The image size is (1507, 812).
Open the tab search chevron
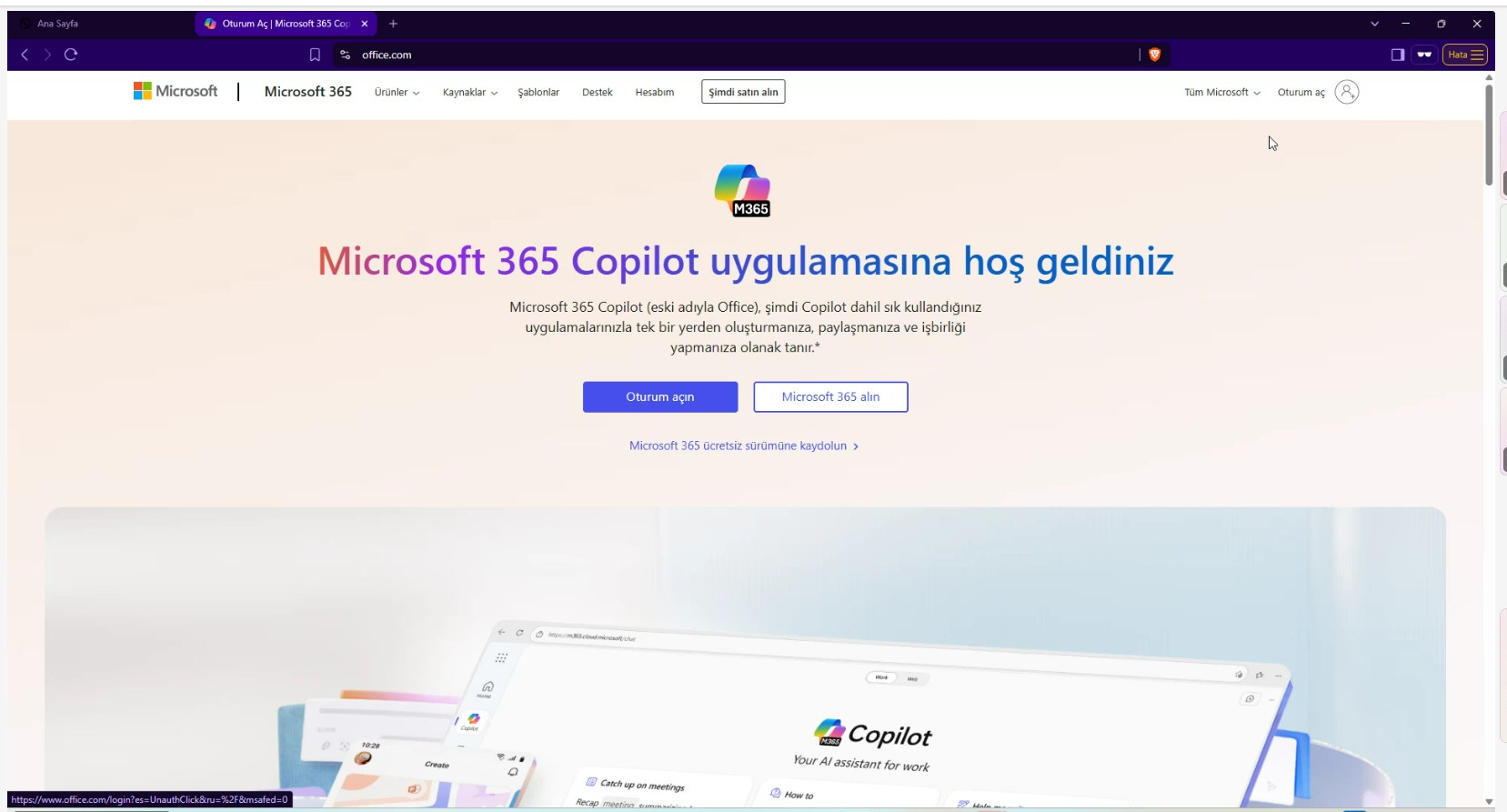coord(1374,24)
